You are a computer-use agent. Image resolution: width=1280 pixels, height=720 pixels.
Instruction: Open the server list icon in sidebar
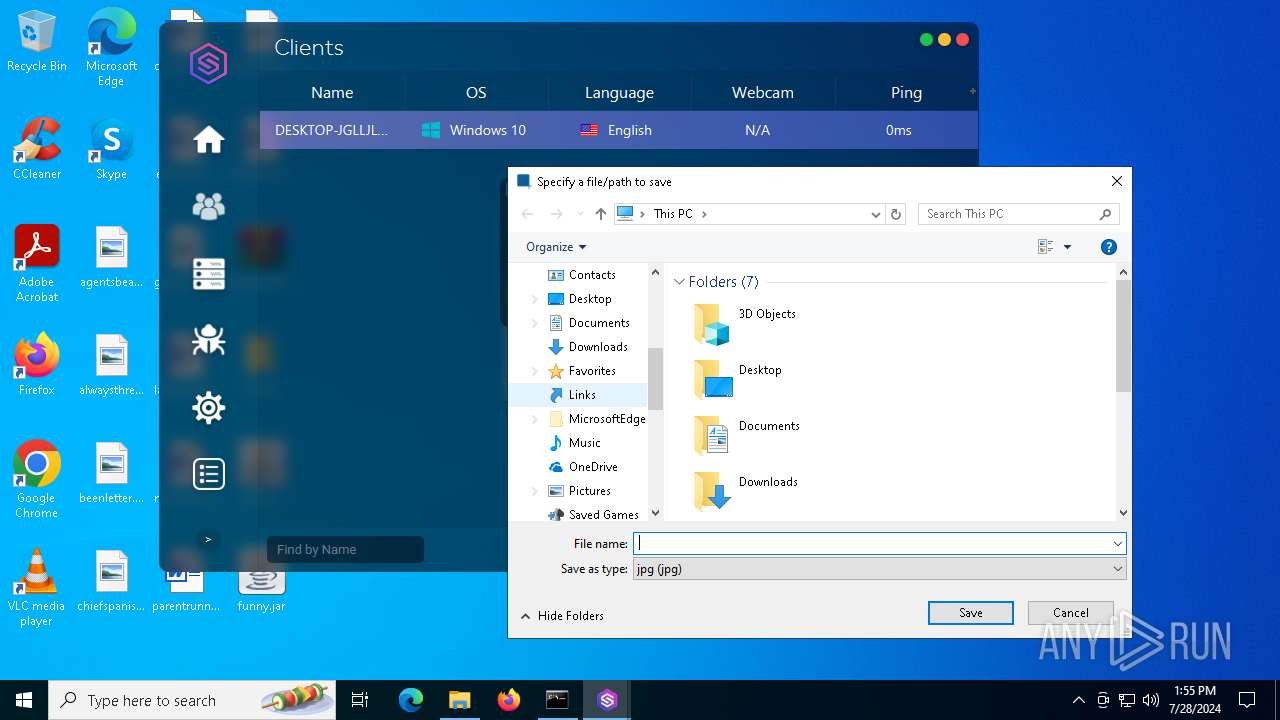[209, 274]
